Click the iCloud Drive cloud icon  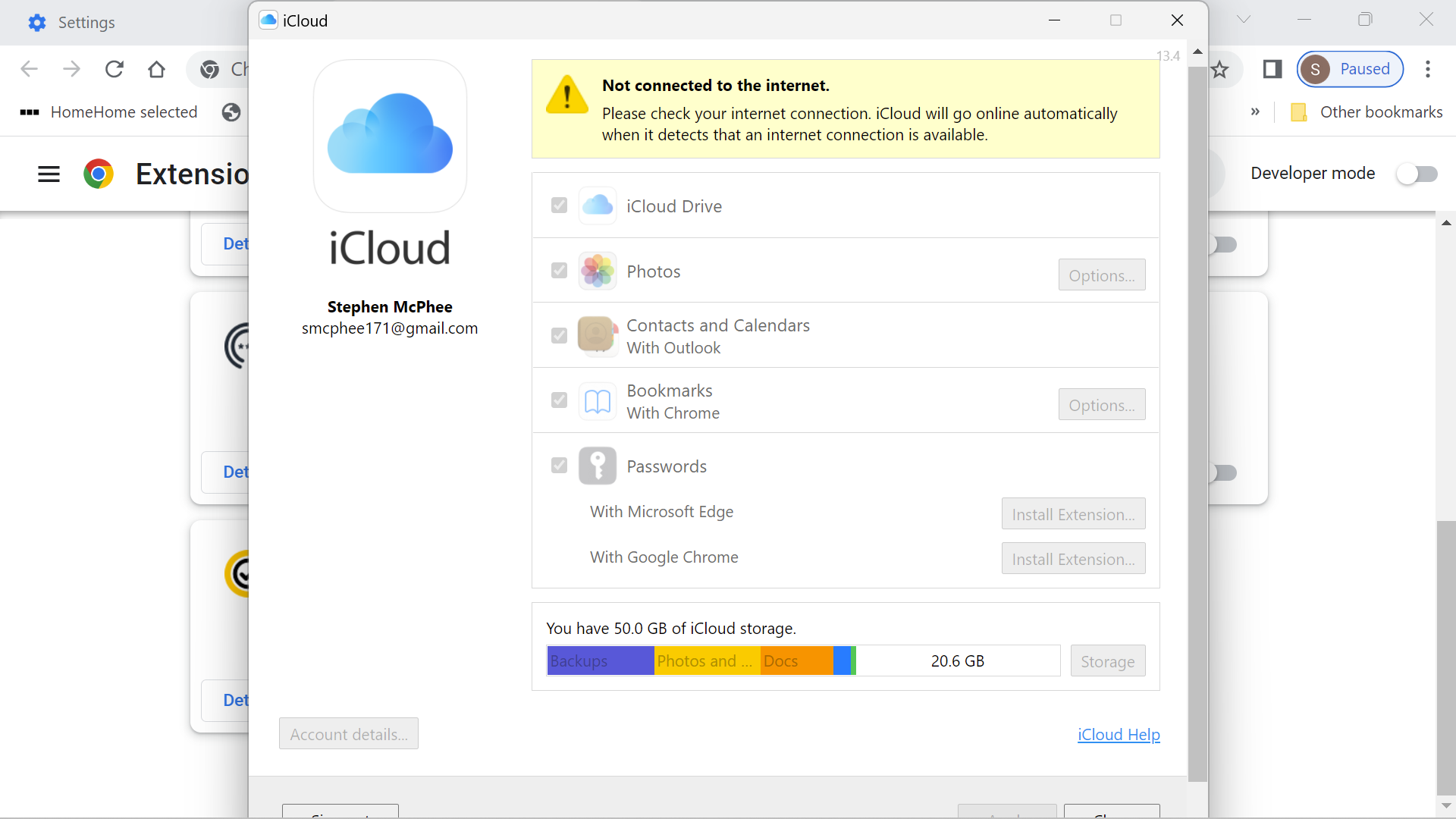pyautogui.click(x=598, y=206)
